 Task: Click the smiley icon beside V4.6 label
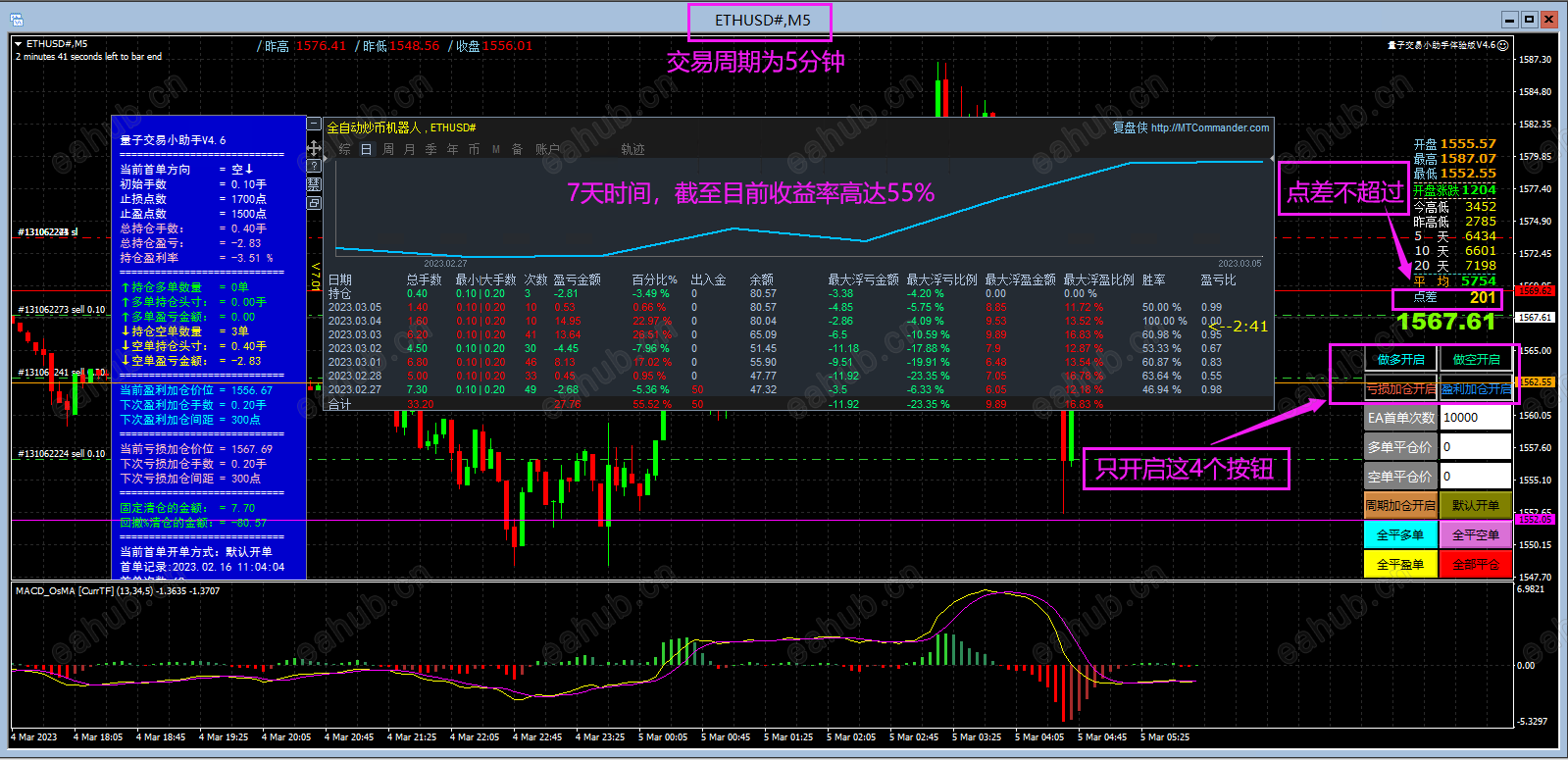[1502, 45]
